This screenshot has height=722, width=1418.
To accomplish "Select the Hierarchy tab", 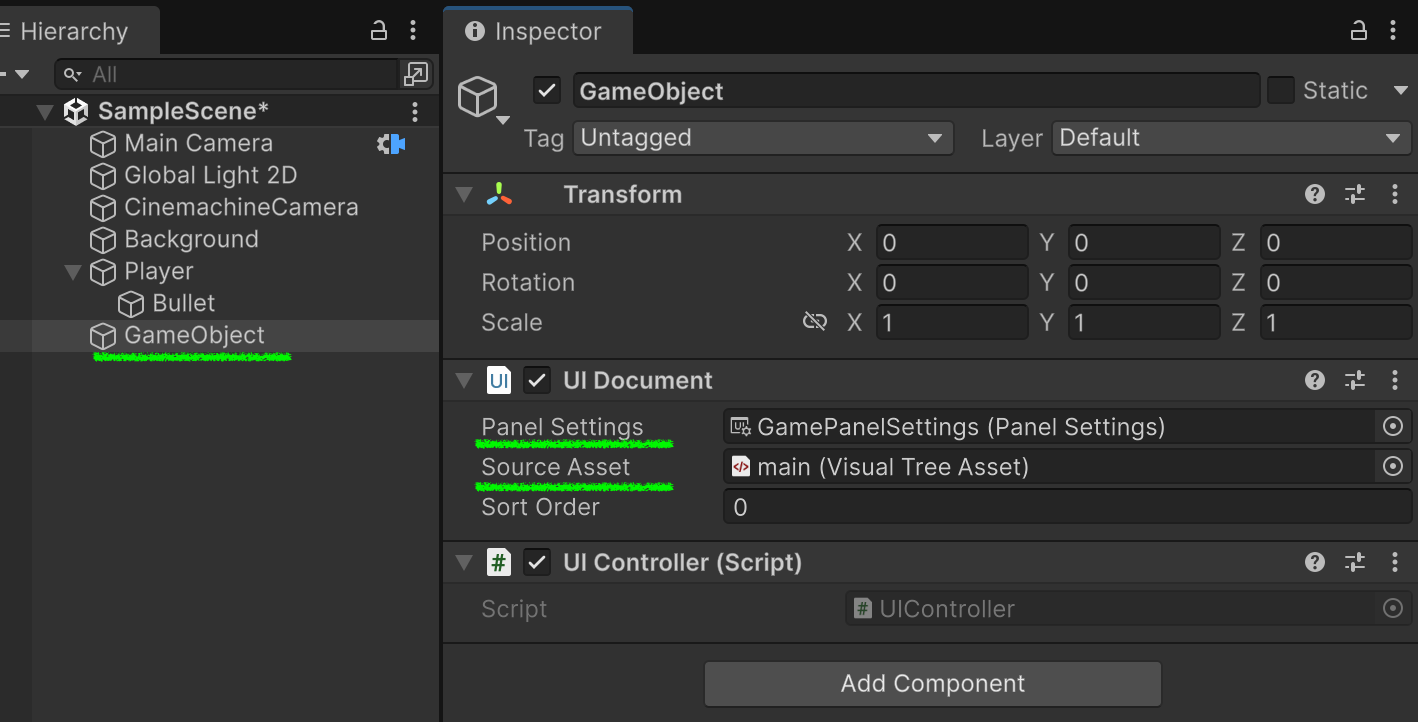I will (x=72, y=32).
